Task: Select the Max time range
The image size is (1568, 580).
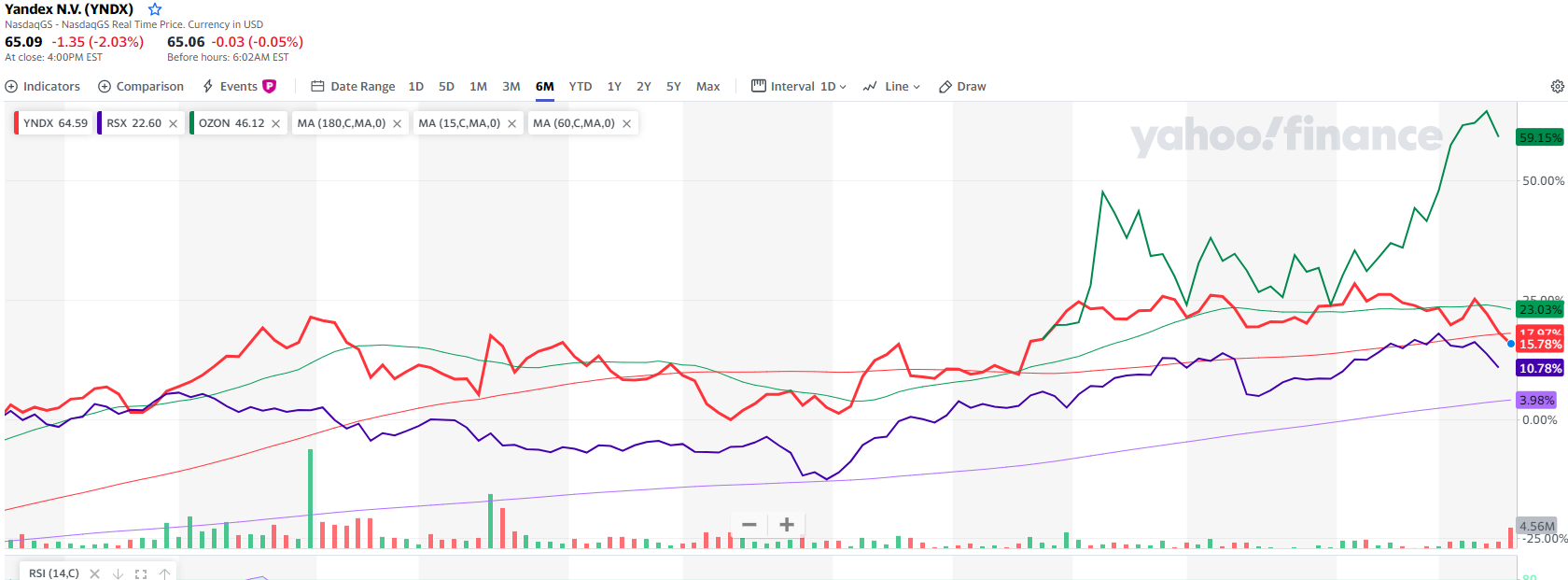Action: coord(708,86)
